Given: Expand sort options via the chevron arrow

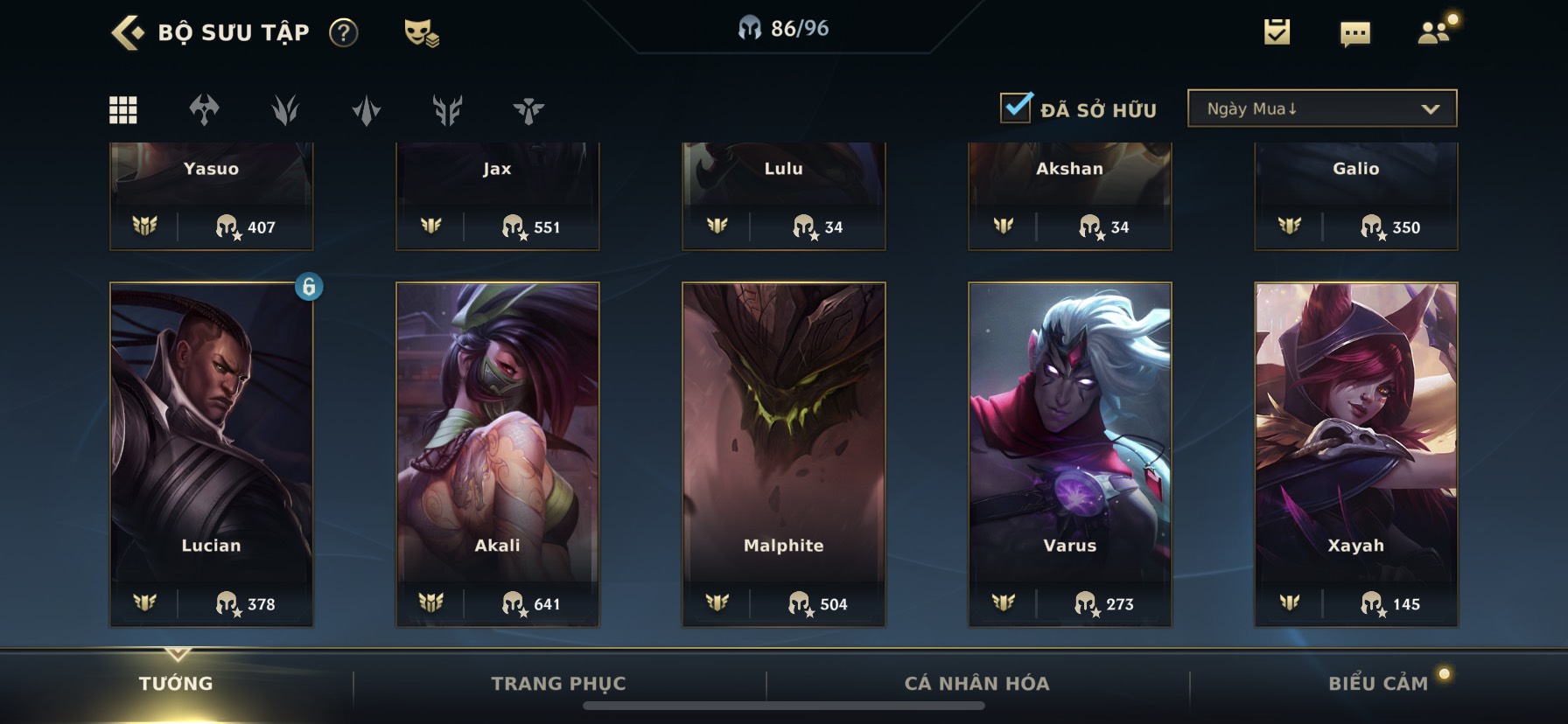Looking at the screenshot, I should pos(1431,109).
